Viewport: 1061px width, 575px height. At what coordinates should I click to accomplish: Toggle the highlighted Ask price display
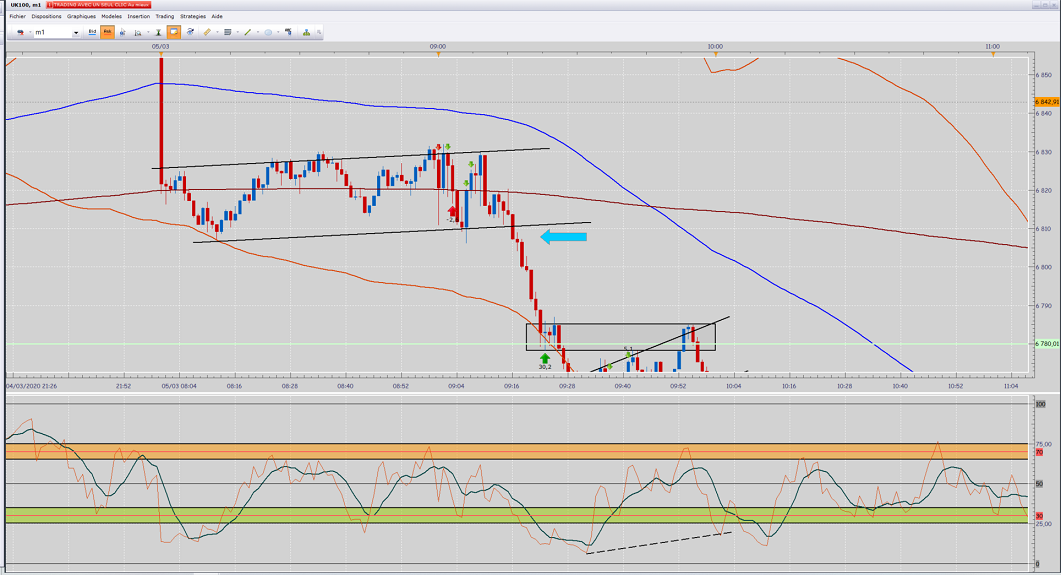tap(107, 32)
